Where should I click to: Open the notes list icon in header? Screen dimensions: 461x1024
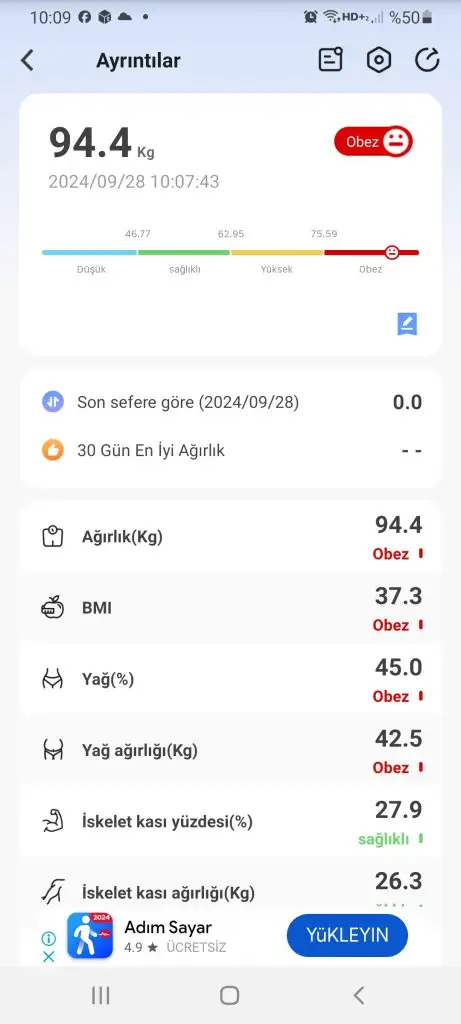330,59
